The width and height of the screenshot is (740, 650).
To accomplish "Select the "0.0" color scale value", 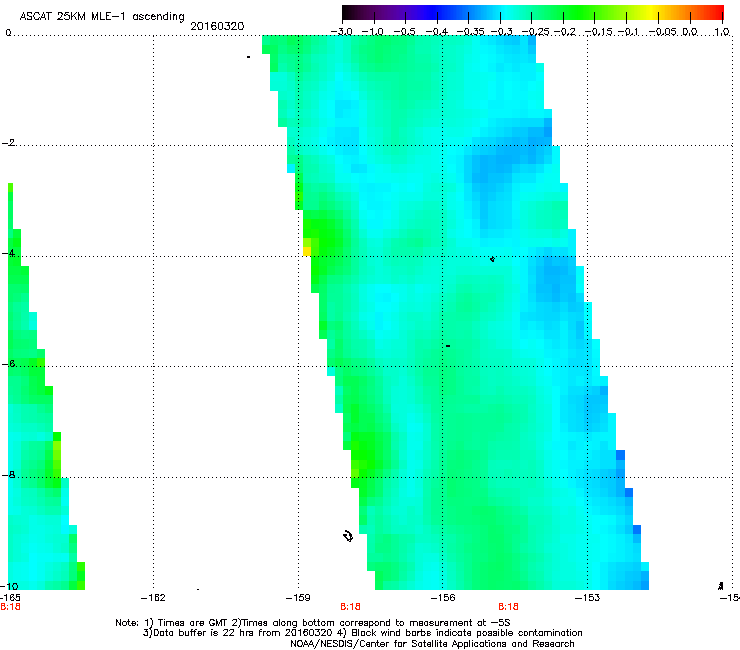I will [690, 32].
